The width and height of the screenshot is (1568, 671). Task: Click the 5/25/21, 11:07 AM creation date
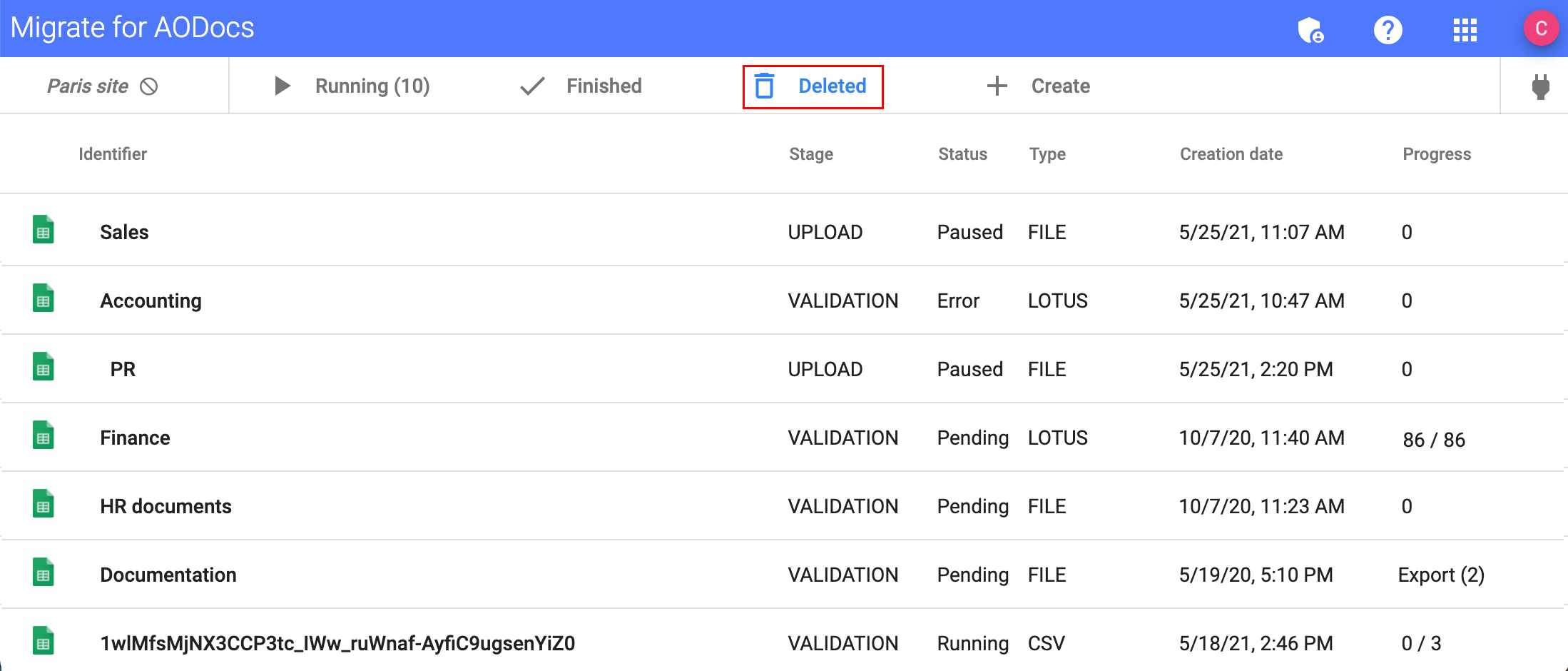pos(1261,233)
